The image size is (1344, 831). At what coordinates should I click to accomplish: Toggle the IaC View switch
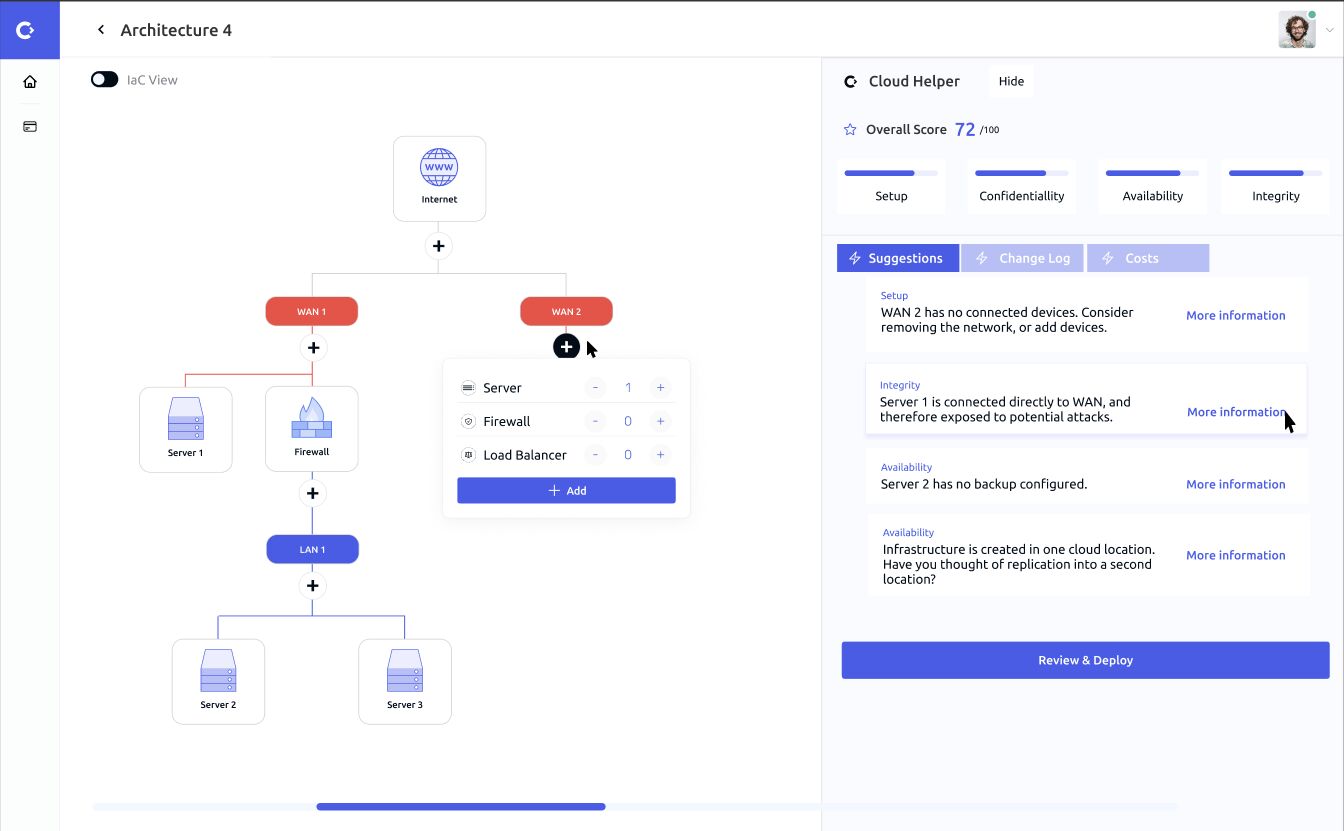105,80
